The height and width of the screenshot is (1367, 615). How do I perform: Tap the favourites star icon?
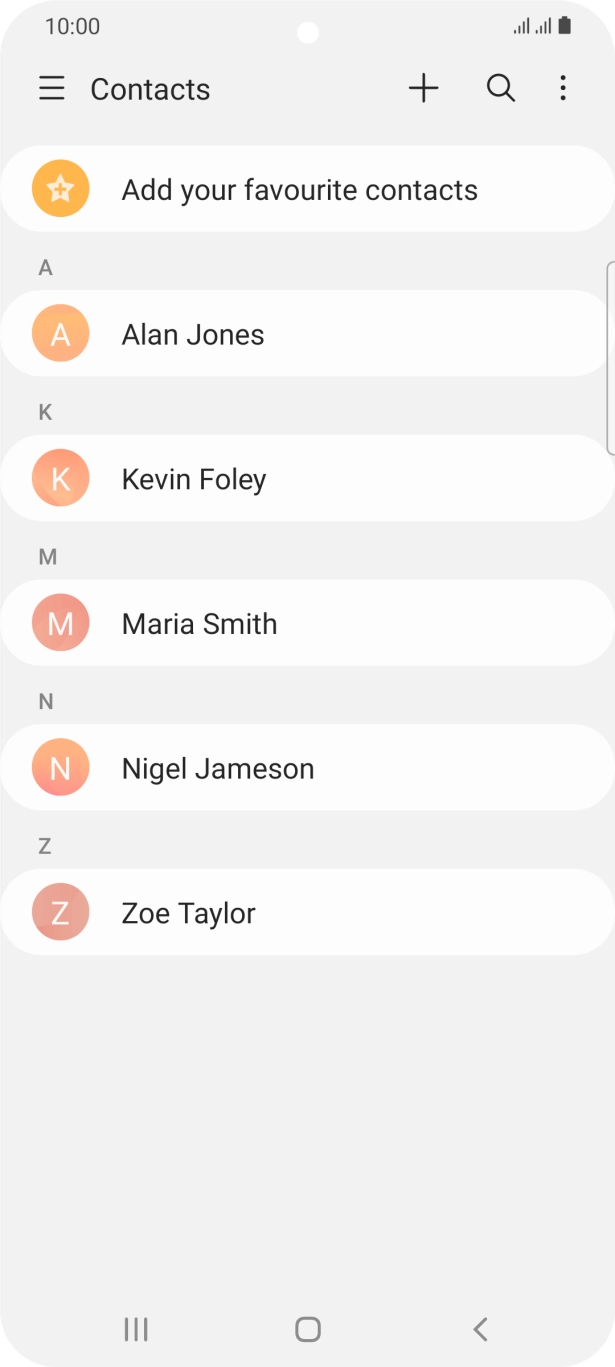click(x=59, y=188)
